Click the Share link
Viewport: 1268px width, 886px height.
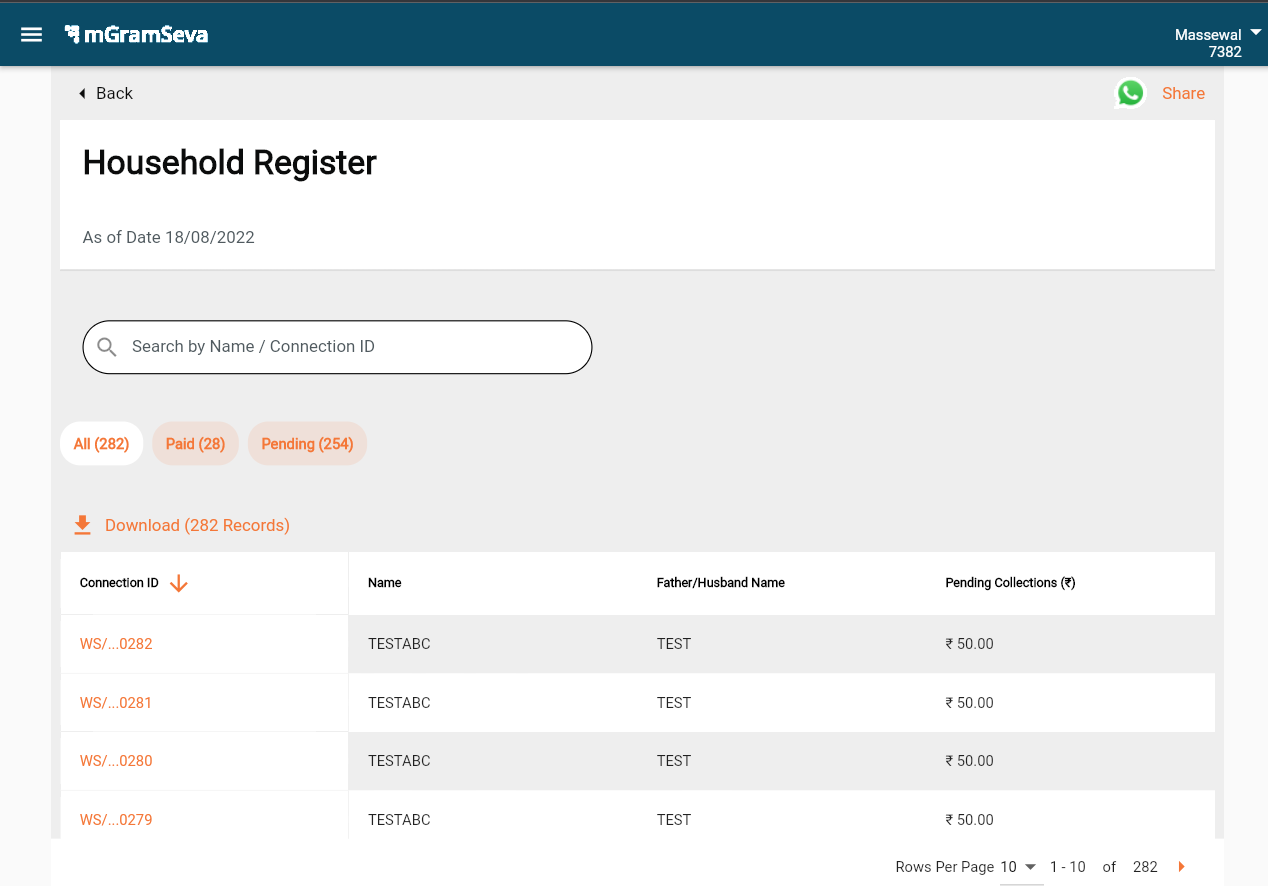pyautogui.click(x=1183, y=93)
